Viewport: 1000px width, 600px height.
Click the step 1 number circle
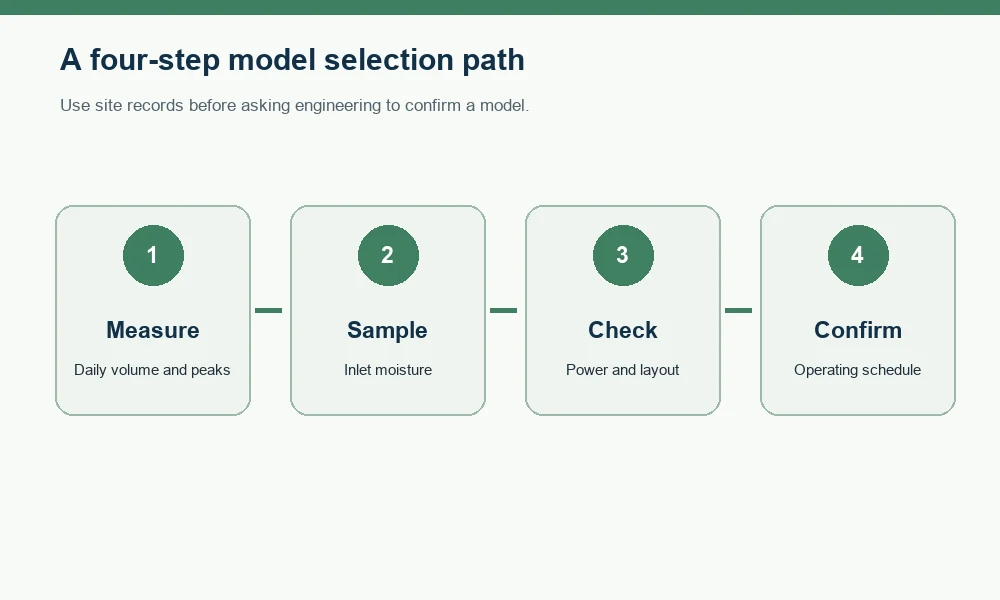click(153, 255)
